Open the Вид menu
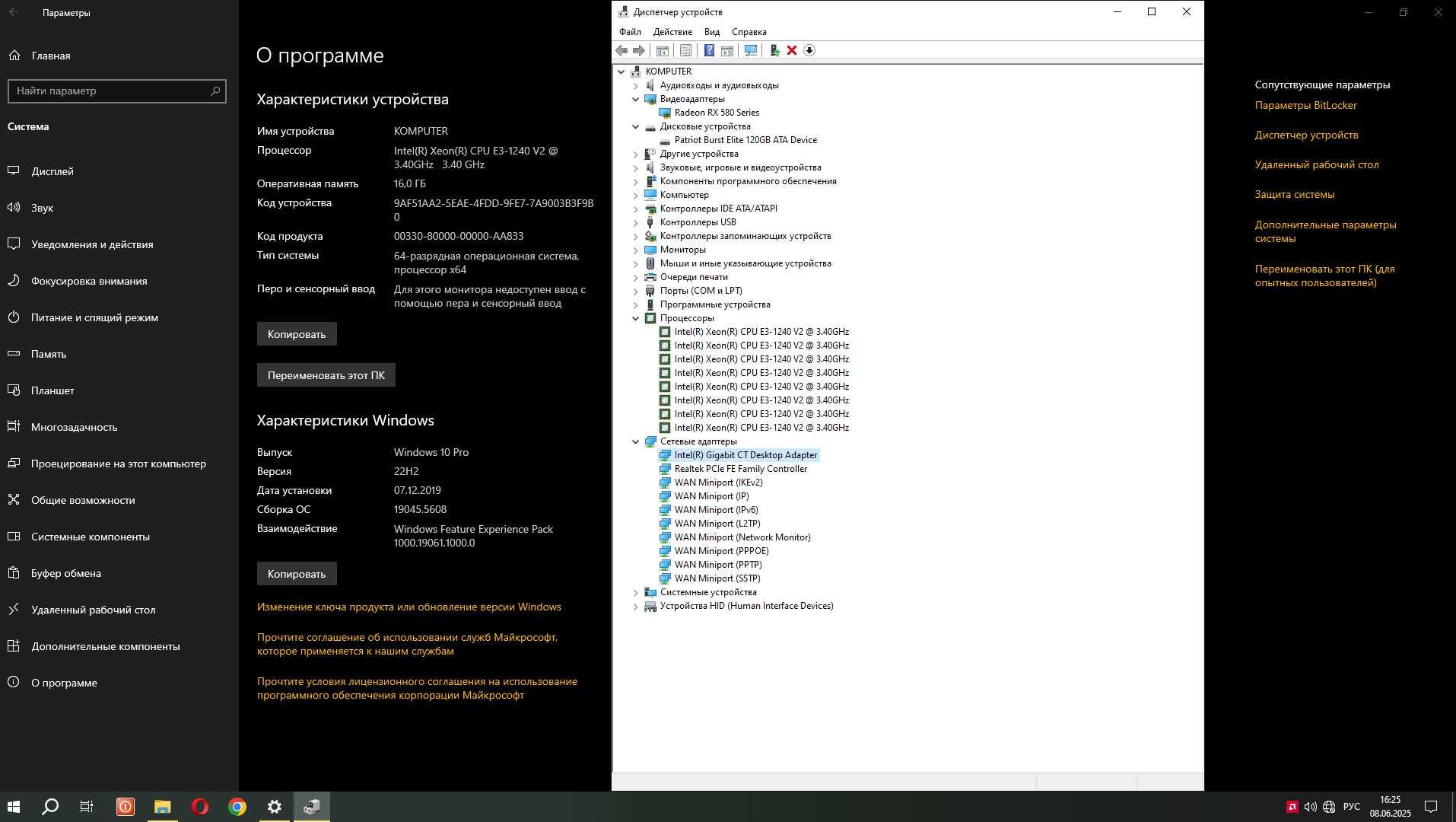Screen dimensions: 1456x822 pyautogui.click(x=712, y=32)
